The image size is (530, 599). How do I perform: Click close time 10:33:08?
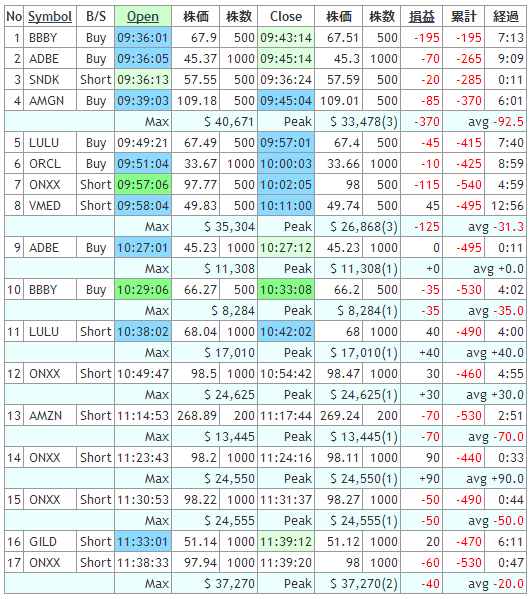click(x=286, y=290)
